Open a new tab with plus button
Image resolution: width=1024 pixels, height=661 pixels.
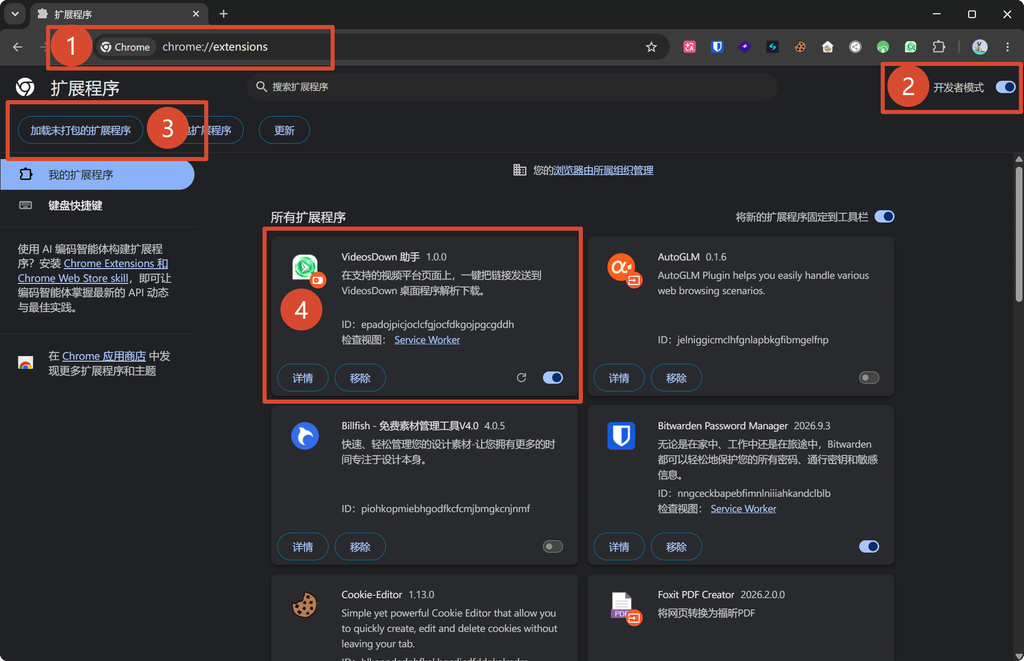click(x=223, y=14)
